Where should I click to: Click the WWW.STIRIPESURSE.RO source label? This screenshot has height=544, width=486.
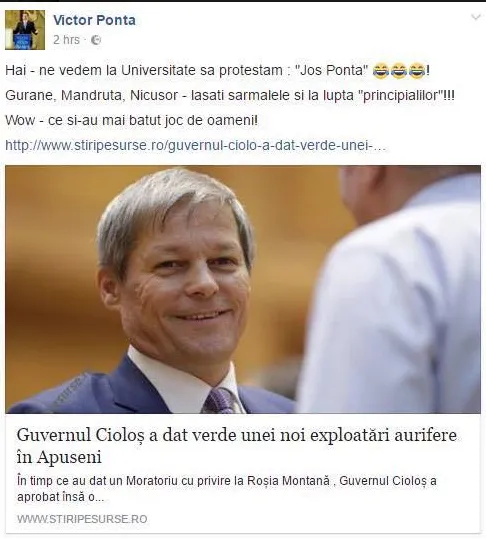pyautogui.click(x=82, y=519)
